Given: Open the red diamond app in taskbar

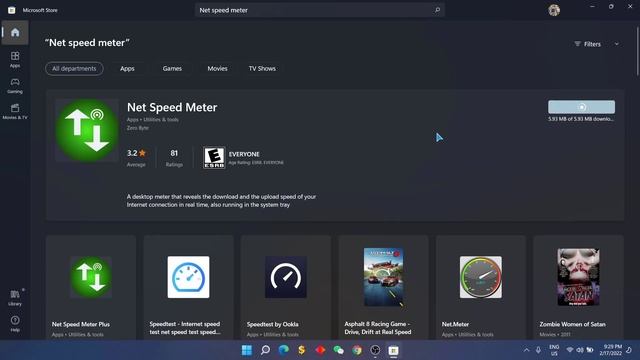Looking at the screenshot, I should [320, 350].
